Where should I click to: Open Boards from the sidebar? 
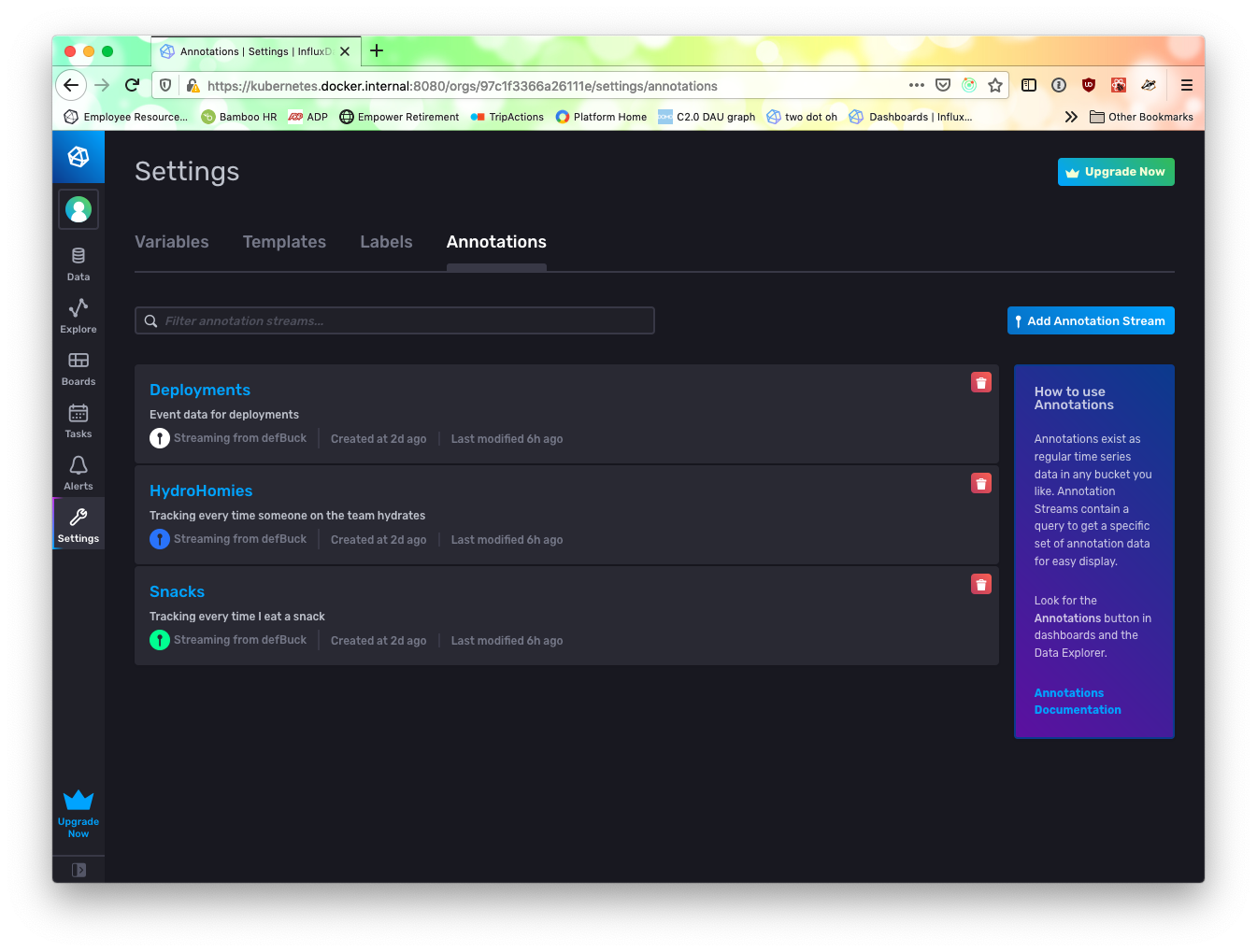[78, 366]
